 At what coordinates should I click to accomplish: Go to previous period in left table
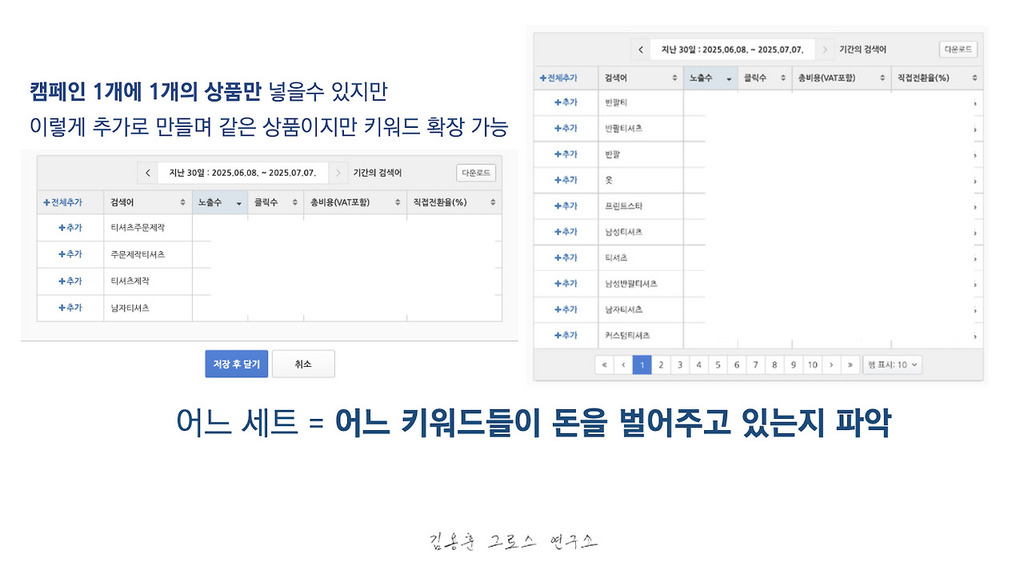tap(148, 173)
